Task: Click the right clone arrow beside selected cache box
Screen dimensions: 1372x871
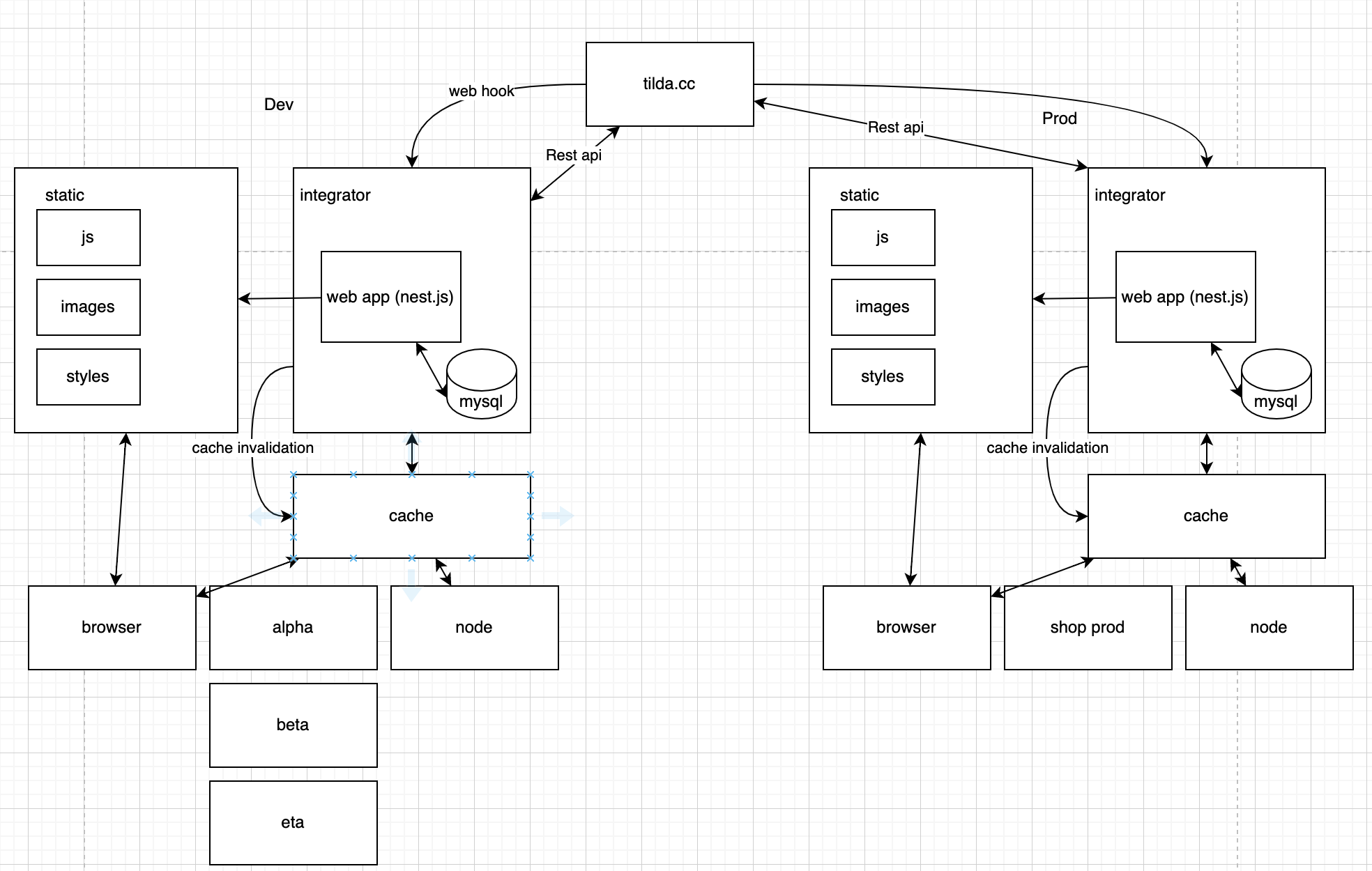Action: point(558,516)
